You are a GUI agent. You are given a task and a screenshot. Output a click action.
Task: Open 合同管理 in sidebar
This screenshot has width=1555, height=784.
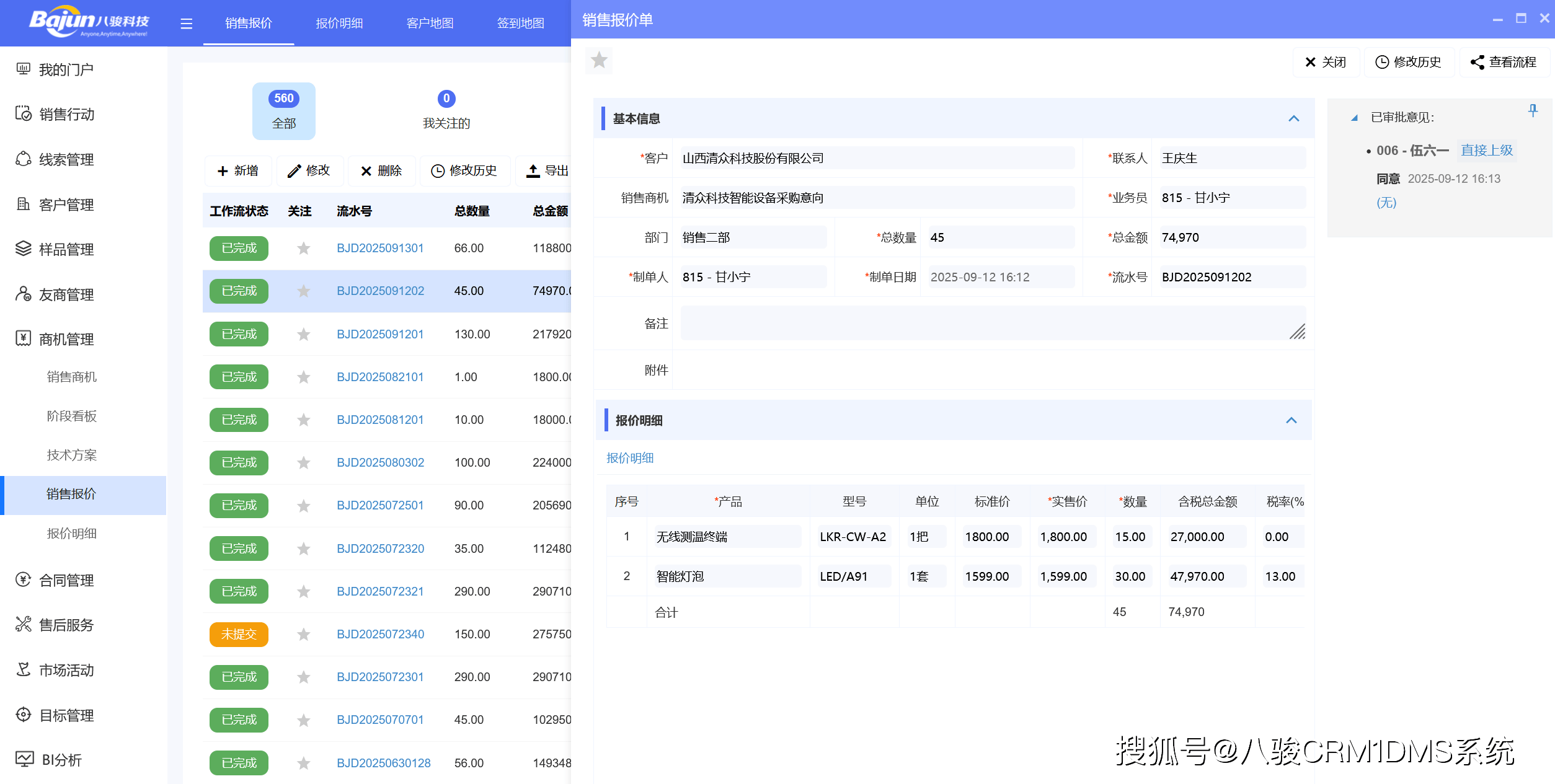click(66, 580)
